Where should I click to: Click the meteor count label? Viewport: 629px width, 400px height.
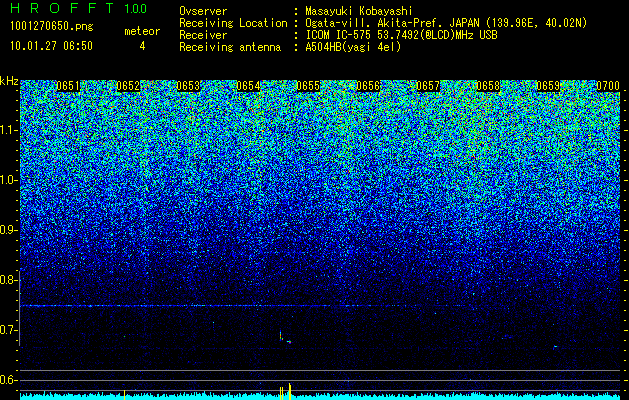tap(142, 31)
